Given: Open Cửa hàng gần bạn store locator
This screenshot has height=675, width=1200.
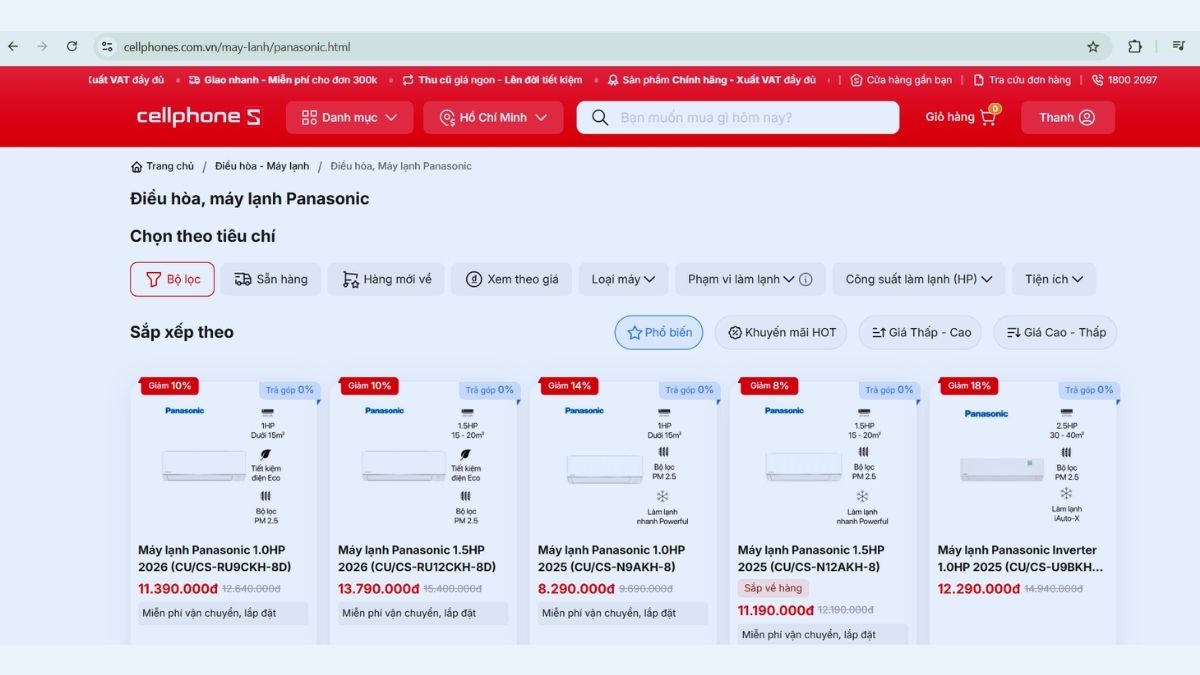Looking at the screenshot, I should pos(901,80).
